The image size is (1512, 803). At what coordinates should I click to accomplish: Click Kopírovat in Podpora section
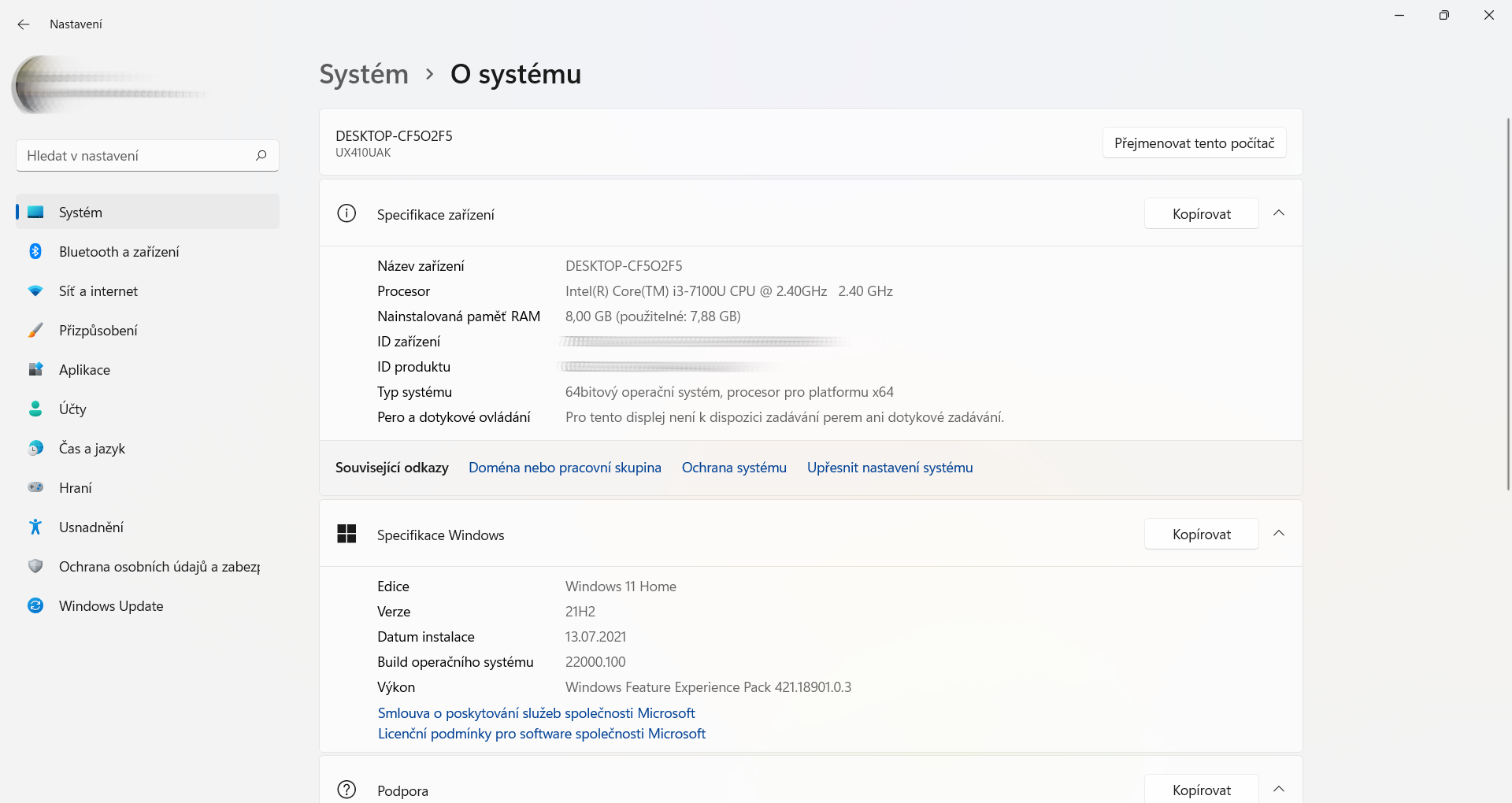coord(1201,789)
